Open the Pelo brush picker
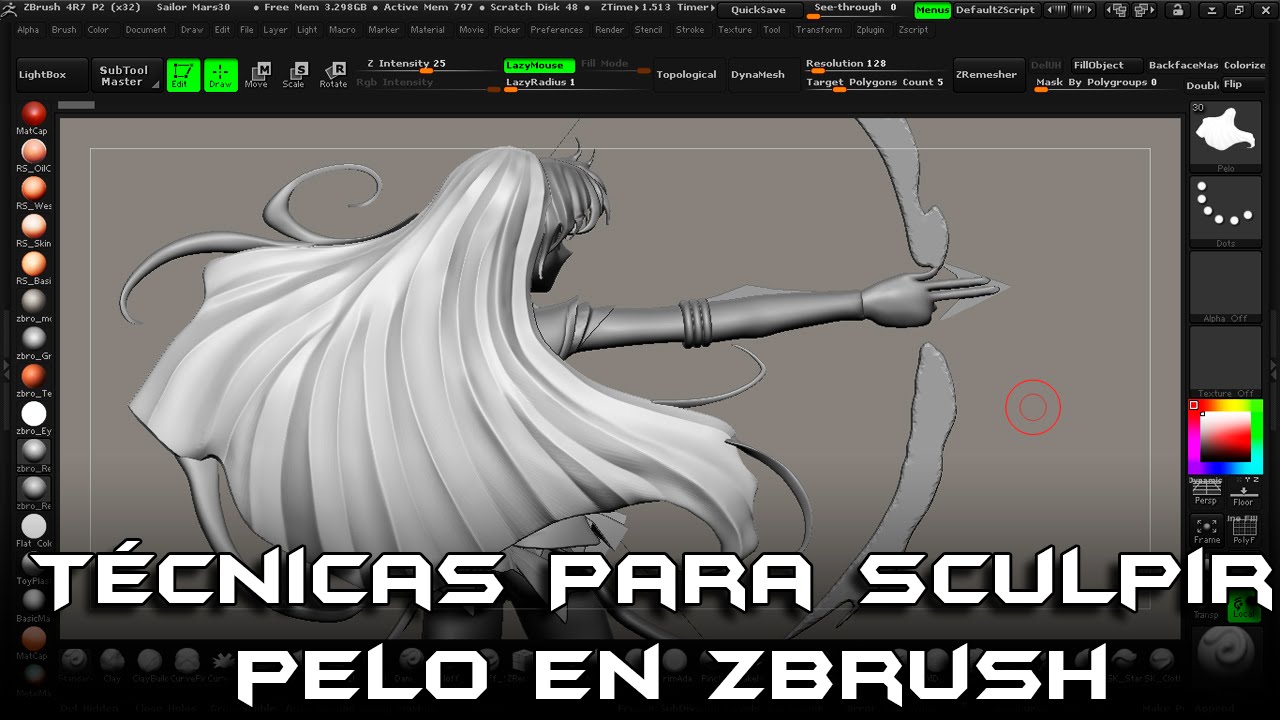Screen dimensions: 1280x720 [1225, 137]
